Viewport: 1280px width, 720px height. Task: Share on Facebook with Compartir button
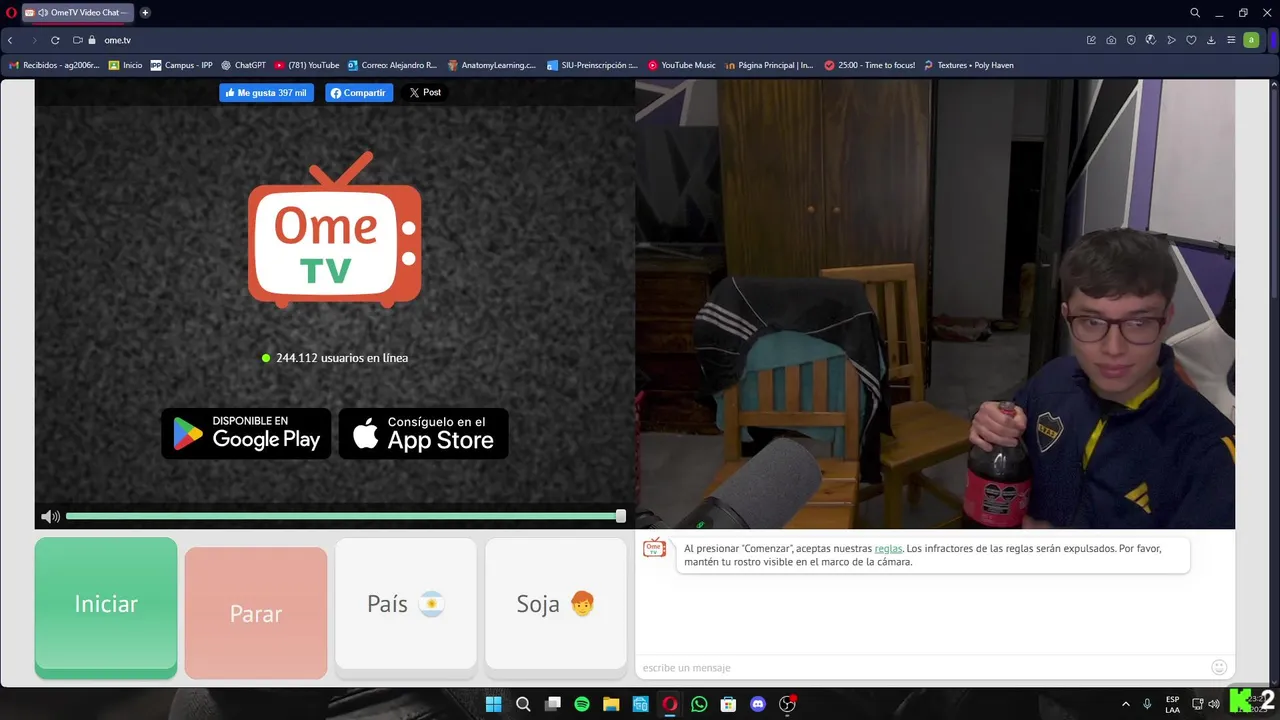pos(359,93)
